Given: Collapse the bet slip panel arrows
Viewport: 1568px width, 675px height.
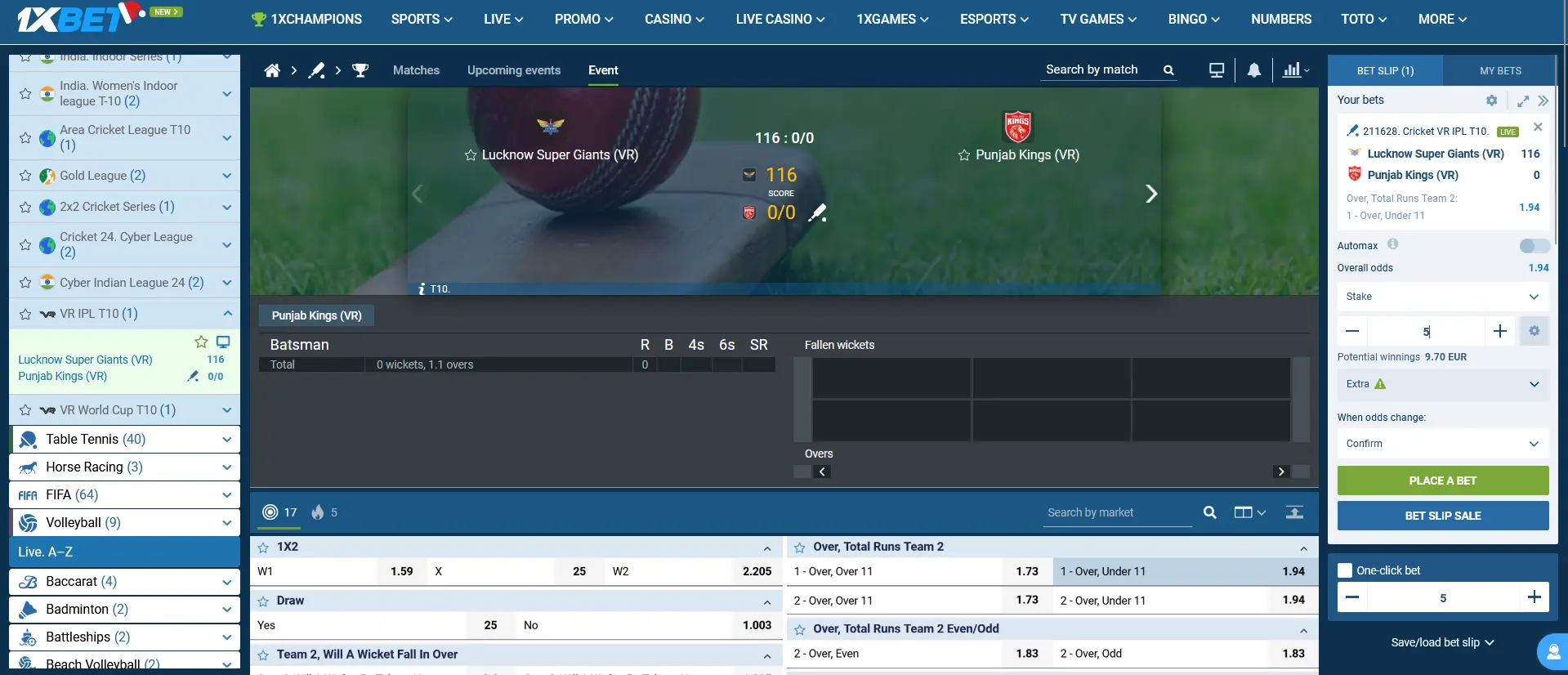Looking at the screenshot, I should [x=1543, y=101].
